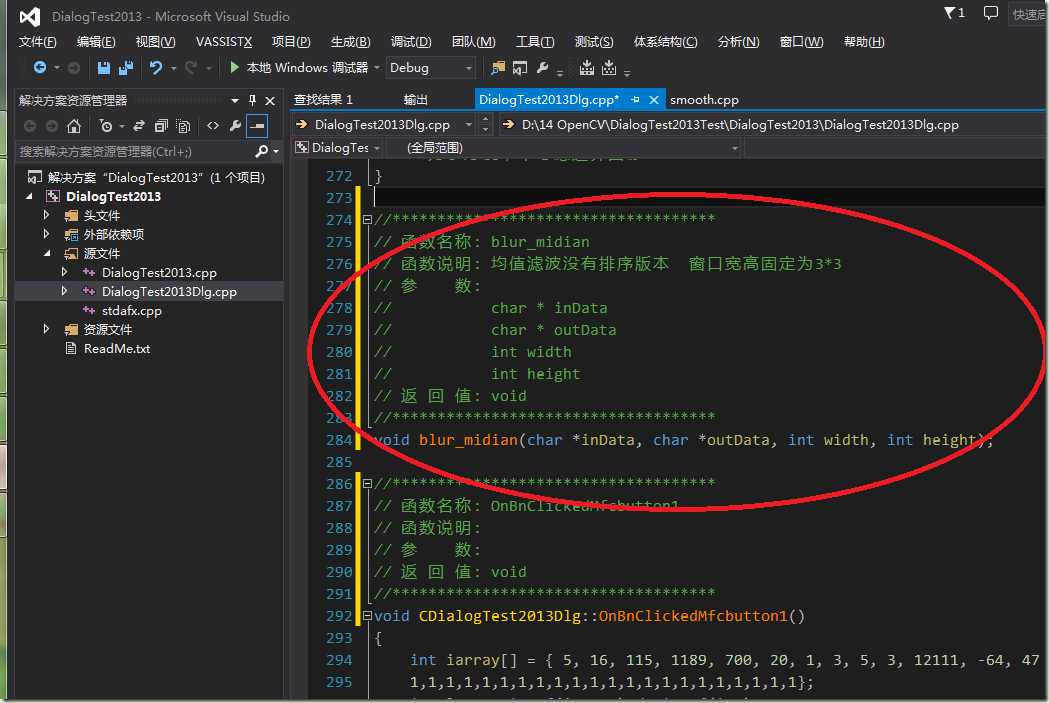This screenshot has width=1049, height=703.
Task: Click the Solution Explorer search field
Action: (134, 152)
